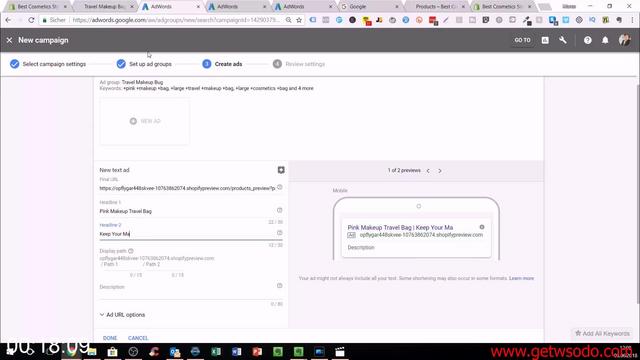Click the CANCEL button

coord(138,338)
